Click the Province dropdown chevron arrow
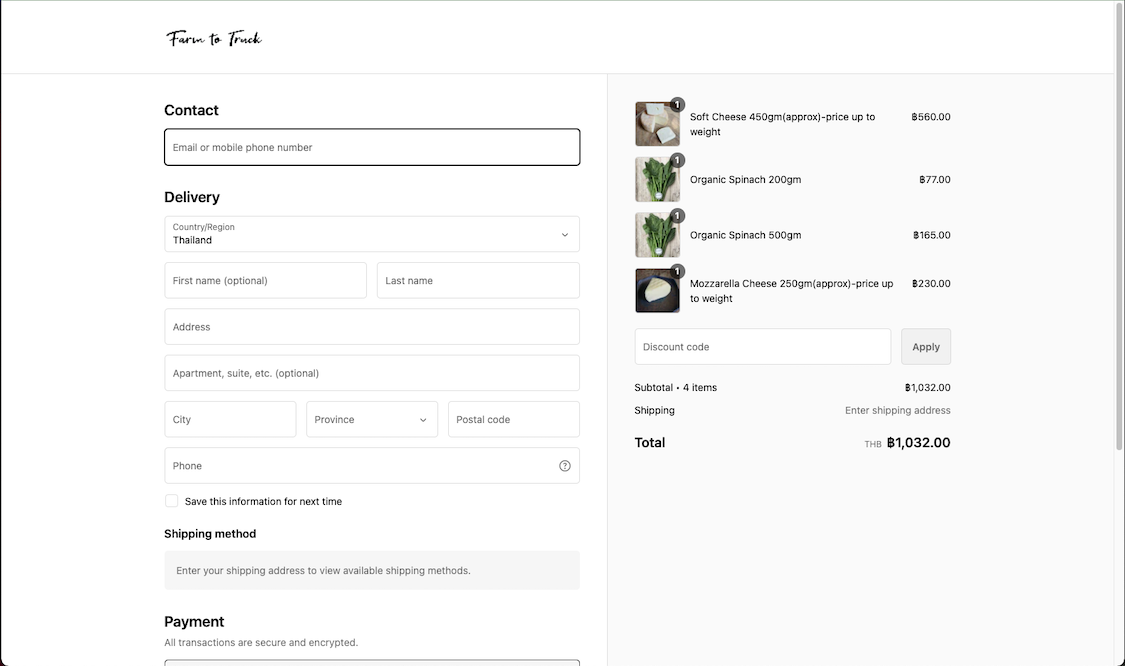Screen dimensions: 1125x666 click(423, 420)
